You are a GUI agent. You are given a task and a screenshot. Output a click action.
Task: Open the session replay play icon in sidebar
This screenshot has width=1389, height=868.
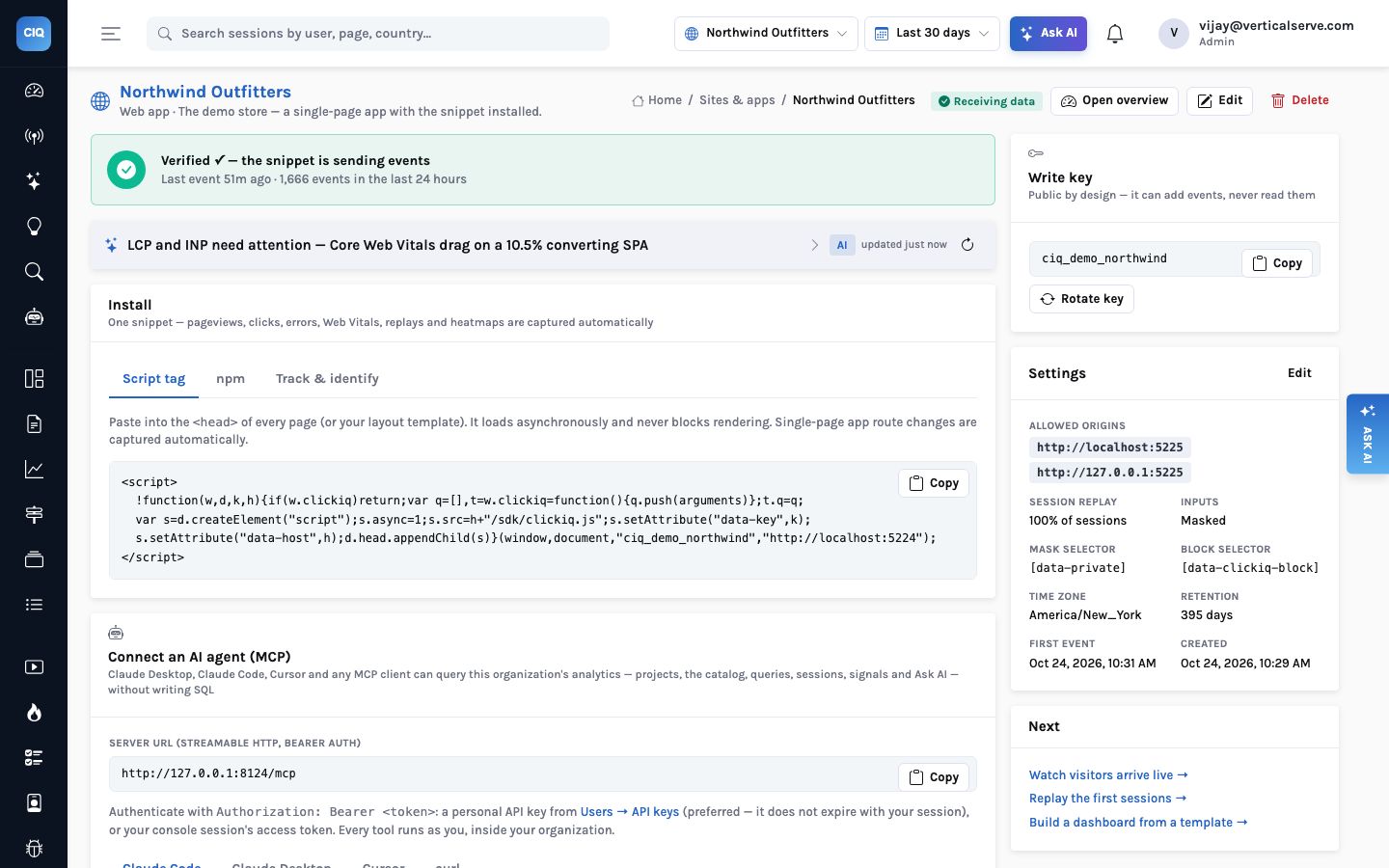(34, 666)
